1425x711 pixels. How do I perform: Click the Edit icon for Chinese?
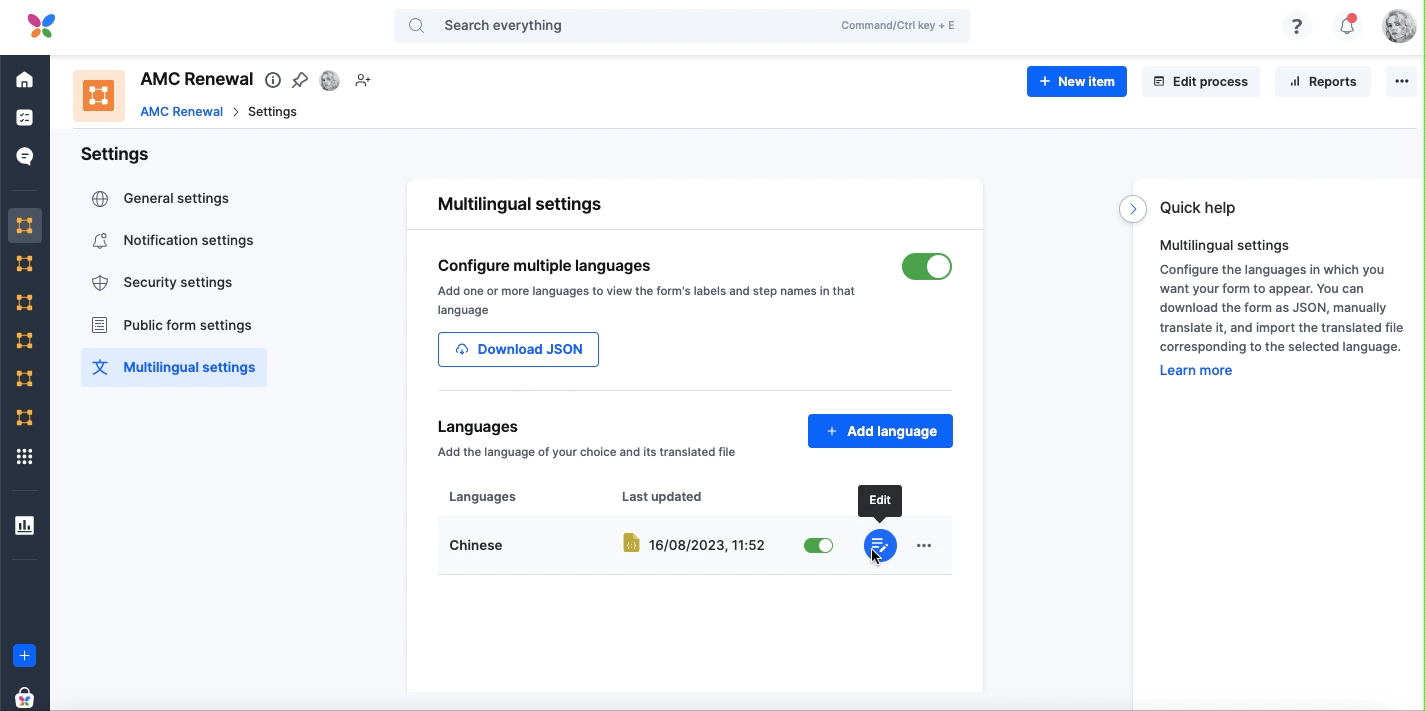click(879, 545)
